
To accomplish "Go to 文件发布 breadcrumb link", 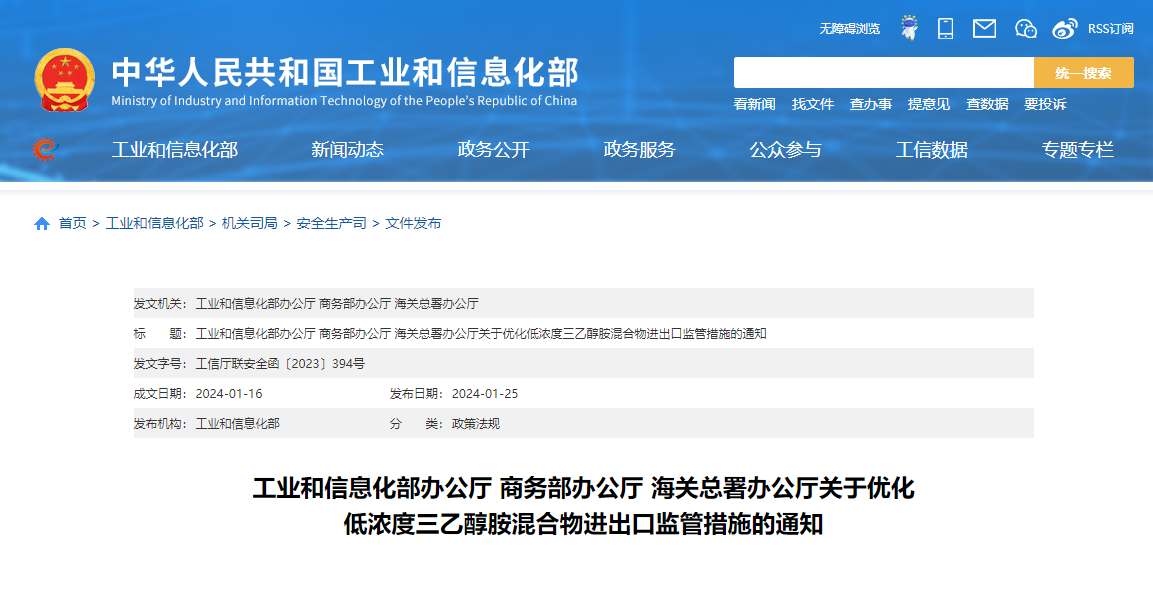I will click(413, 224).
